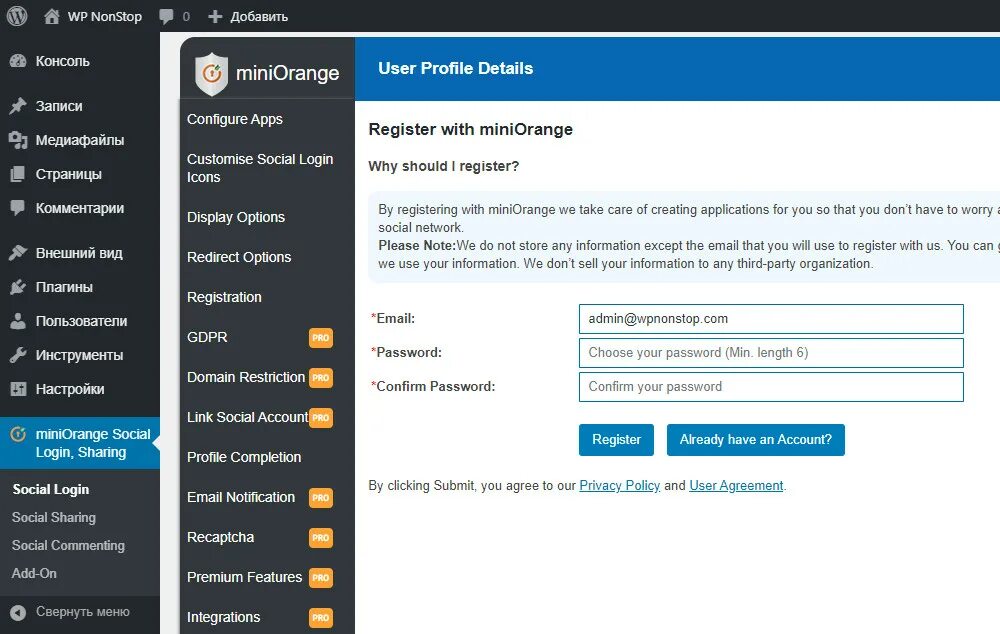
Task: Open the Консоль menu label
Action: click(x=62, y=61)
